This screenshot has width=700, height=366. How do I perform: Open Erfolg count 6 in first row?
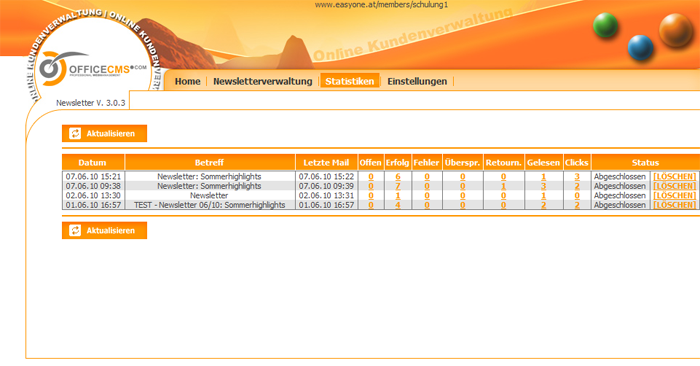398,177
